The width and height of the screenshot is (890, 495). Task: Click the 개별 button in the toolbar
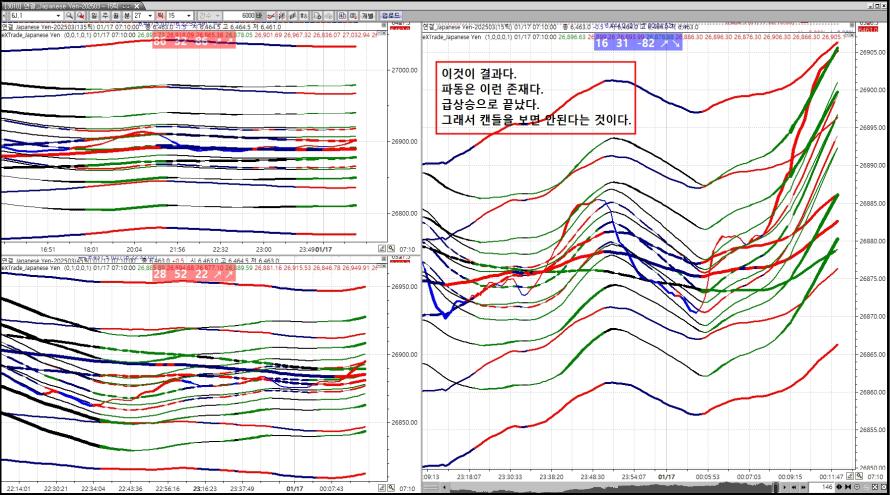(x=368, y=16)
